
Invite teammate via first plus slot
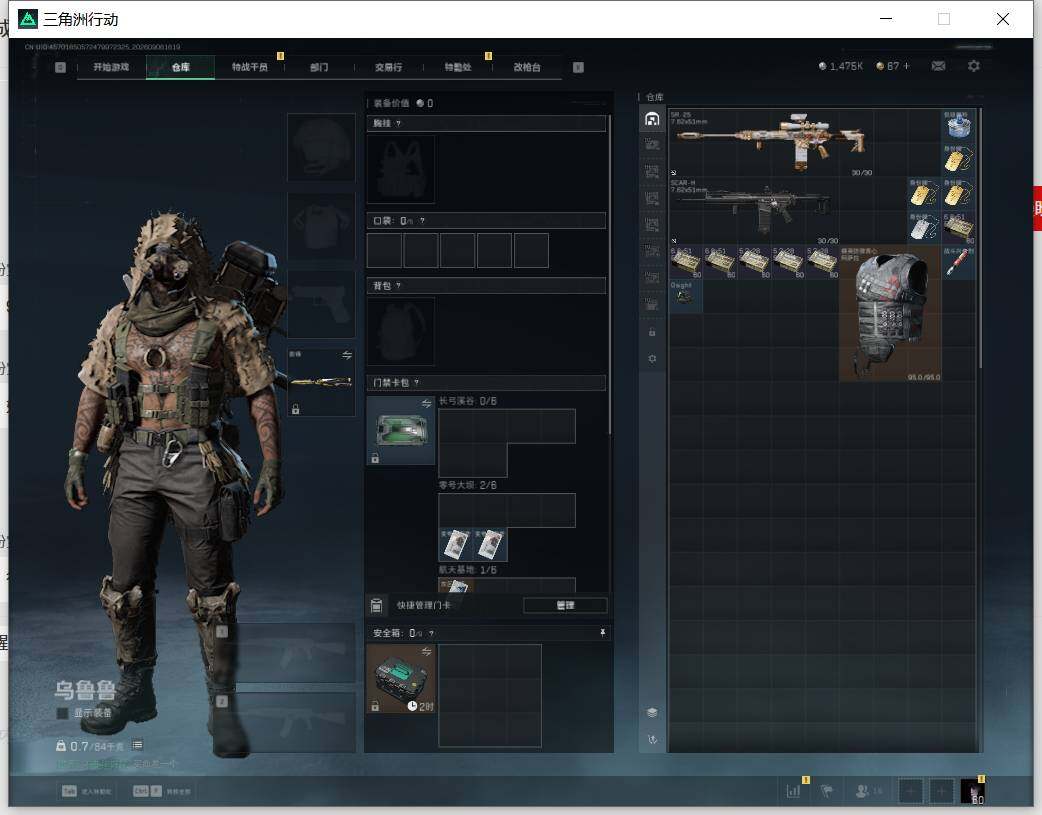pyautogui.click(x=910, y=791)
